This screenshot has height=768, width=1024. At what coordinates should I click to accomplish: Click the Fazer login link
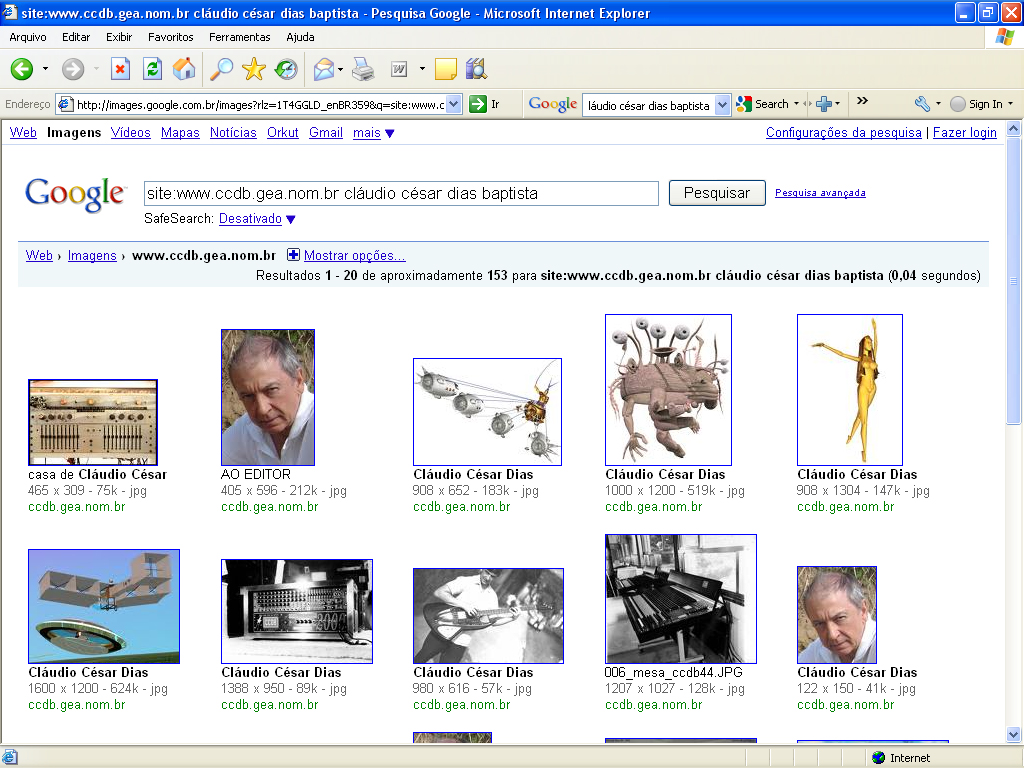click(964, 133)
